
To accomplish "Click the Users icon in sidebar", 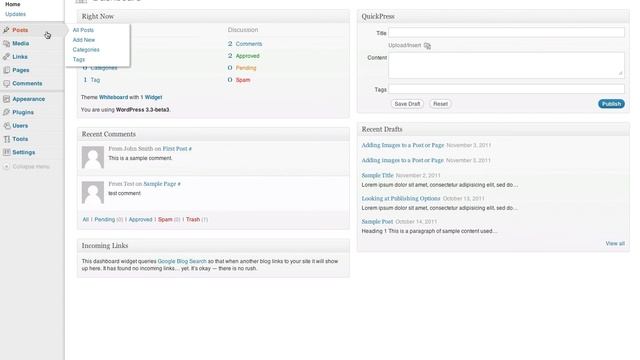I will tap(6, 126).
